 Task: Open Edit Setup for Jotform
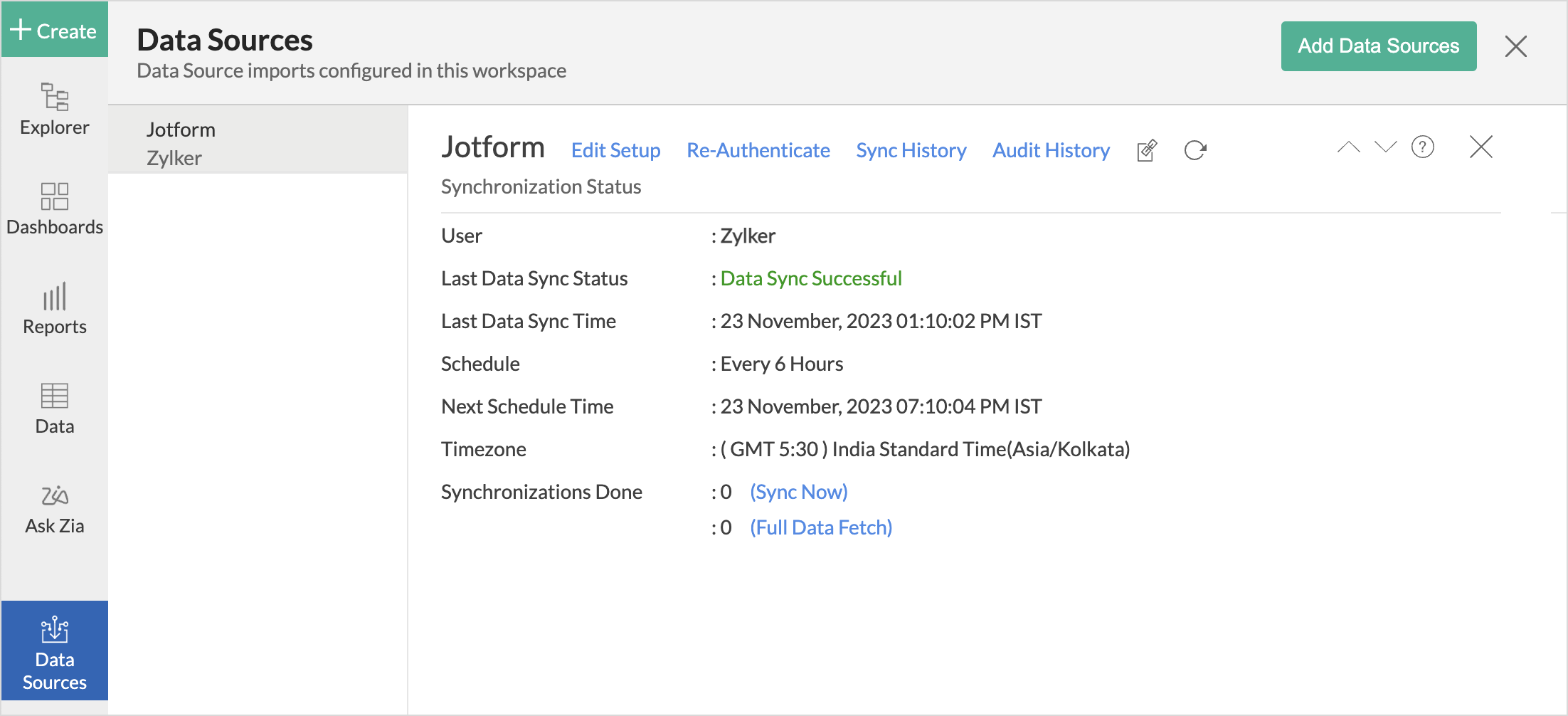[615, 150]
